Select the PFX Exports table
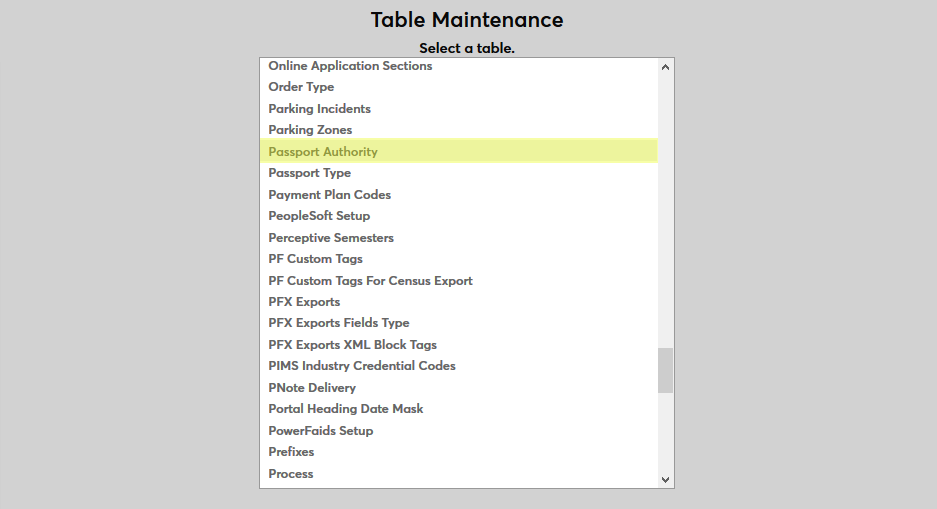 point(304,302)
